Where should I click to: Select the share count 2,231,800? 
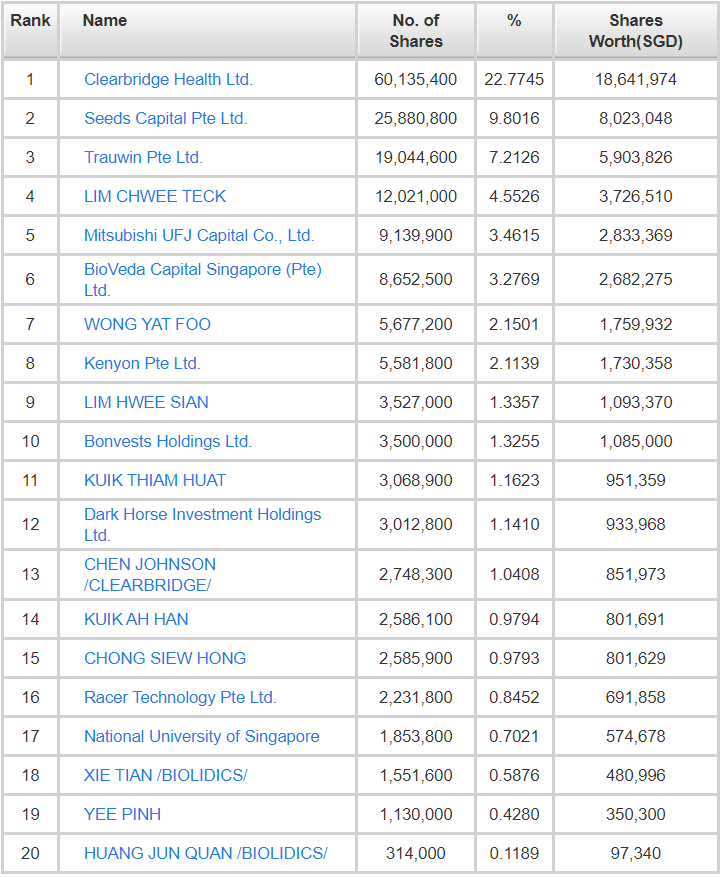(415, 698)
